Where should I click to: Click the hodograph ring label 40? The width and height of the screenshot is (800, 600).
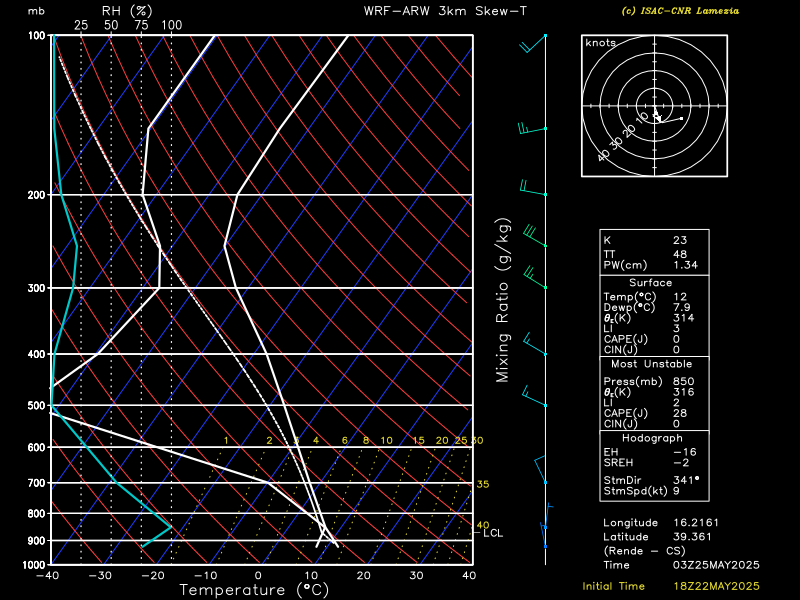point(603,155)
